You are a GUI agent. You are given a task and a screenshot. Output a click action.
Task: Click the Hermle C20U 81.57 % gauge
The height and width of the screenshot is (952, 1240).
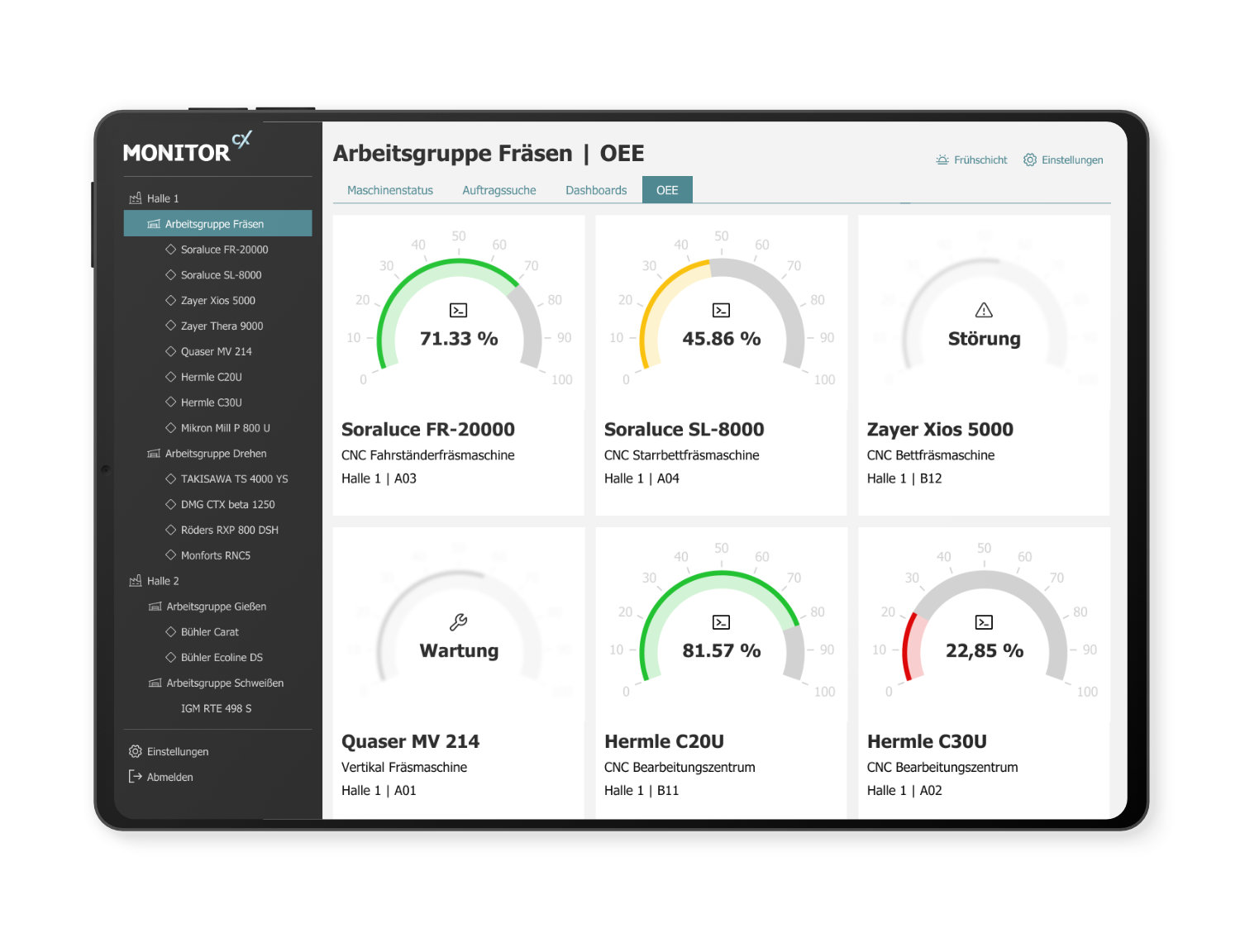click(722, 628)
